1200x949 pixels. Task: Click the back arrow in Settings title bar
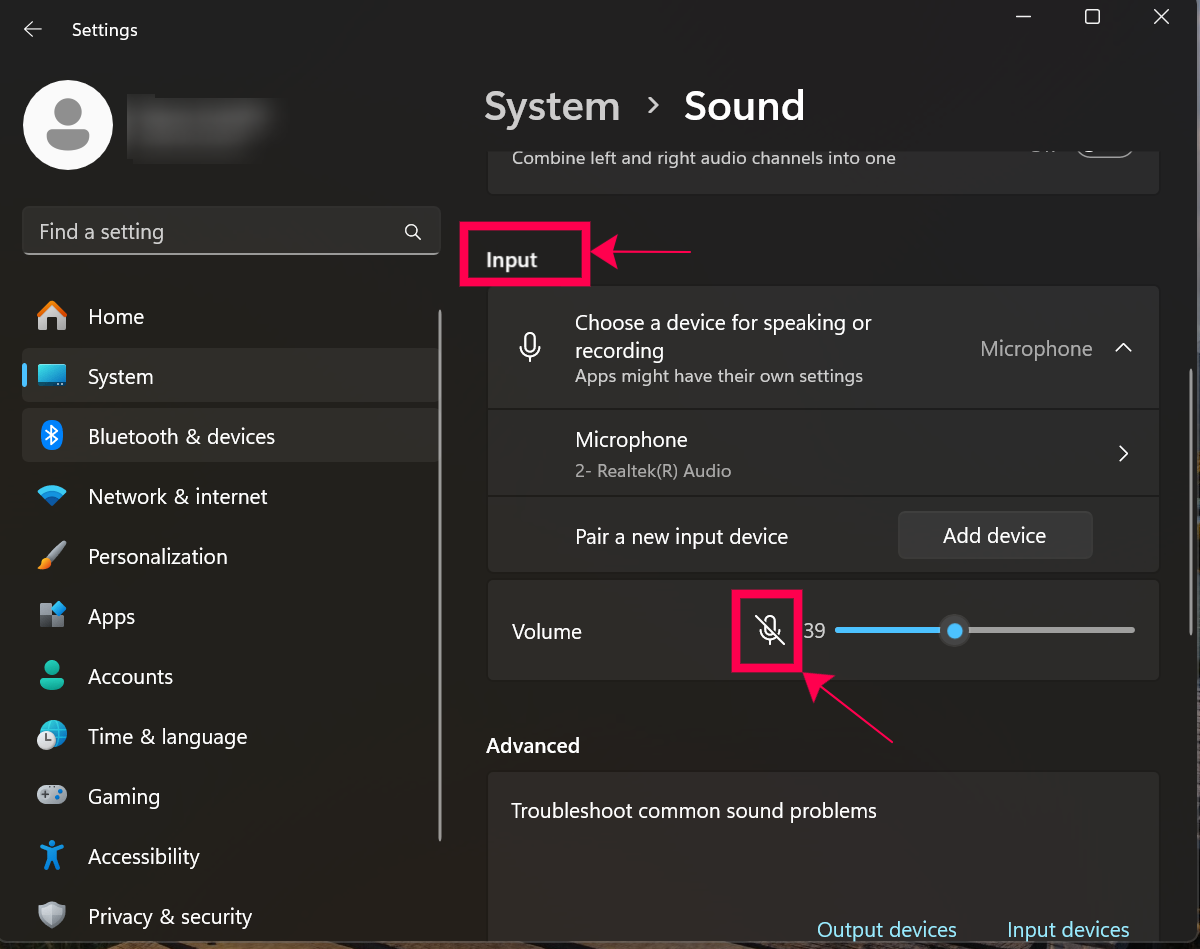(33, 30)
